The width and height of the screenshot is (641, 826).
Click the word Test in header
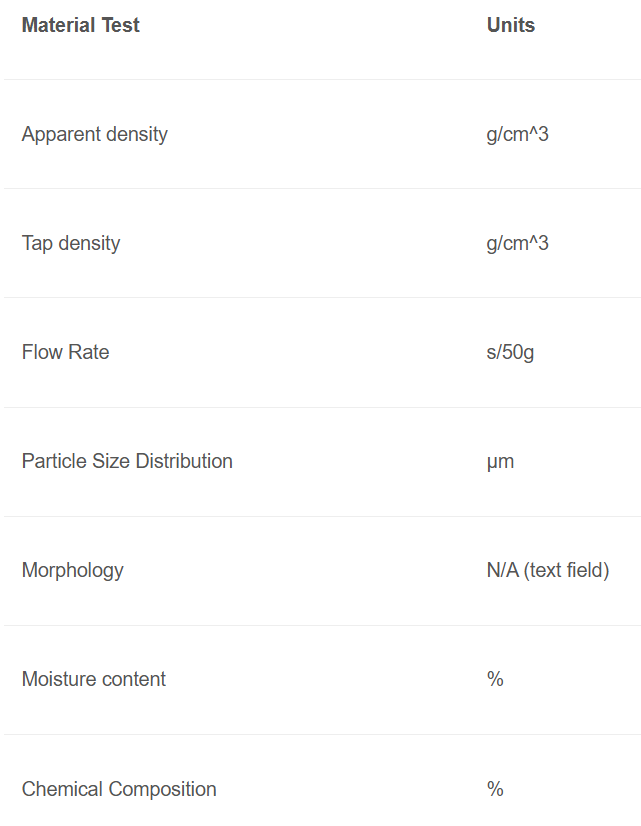[121, 25]
